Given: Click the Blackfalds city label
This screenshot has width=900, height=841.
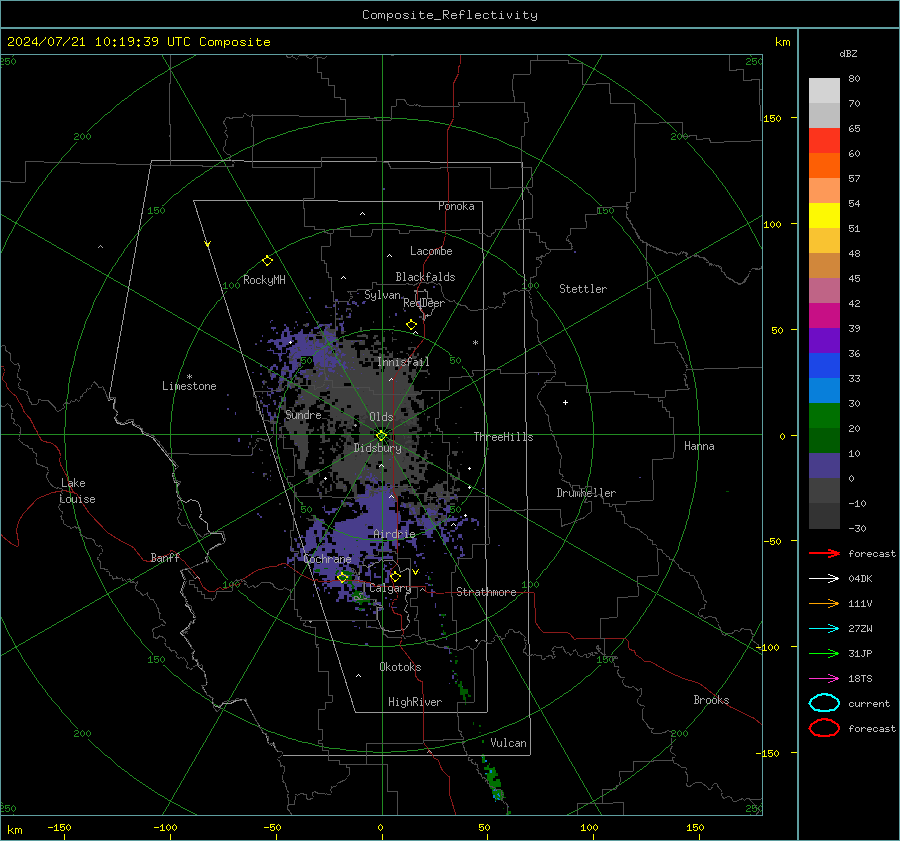Looking at the screenshot, I should coord(425,277).
